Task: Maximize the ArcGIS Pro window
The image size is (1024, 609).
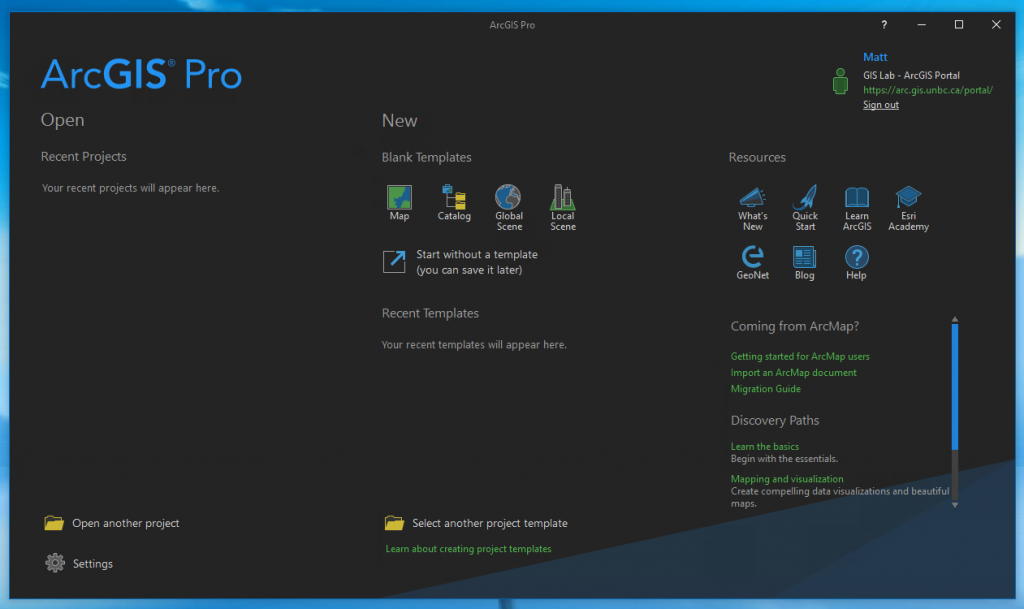Action: pyautogui.click(x=959, y=25)
